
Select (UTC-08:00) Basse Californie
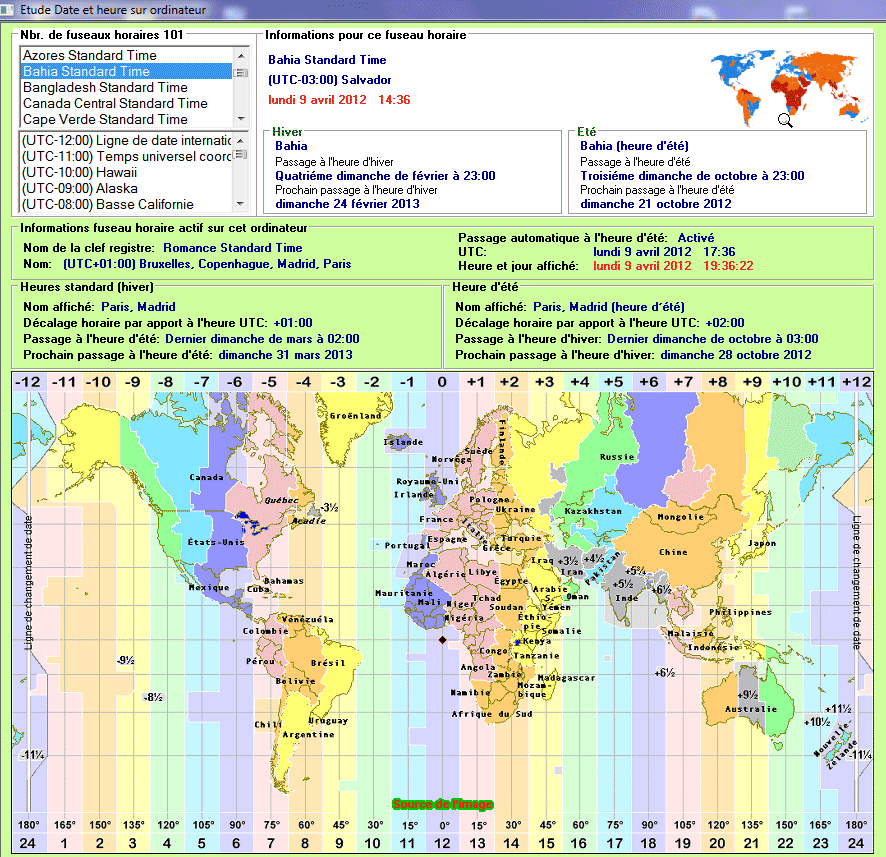coord(126,204)
